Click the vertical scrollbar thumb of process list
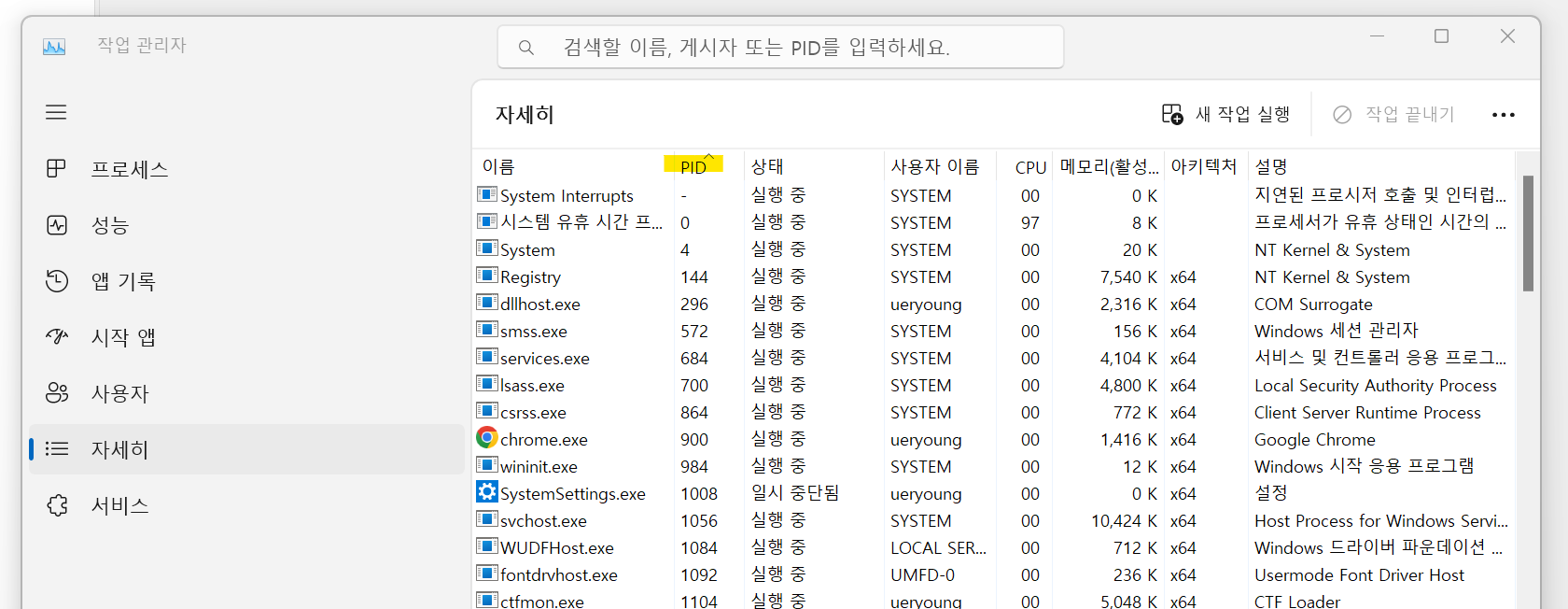The height and width of the screenshot is (609, 1568). coord(1528,234)
